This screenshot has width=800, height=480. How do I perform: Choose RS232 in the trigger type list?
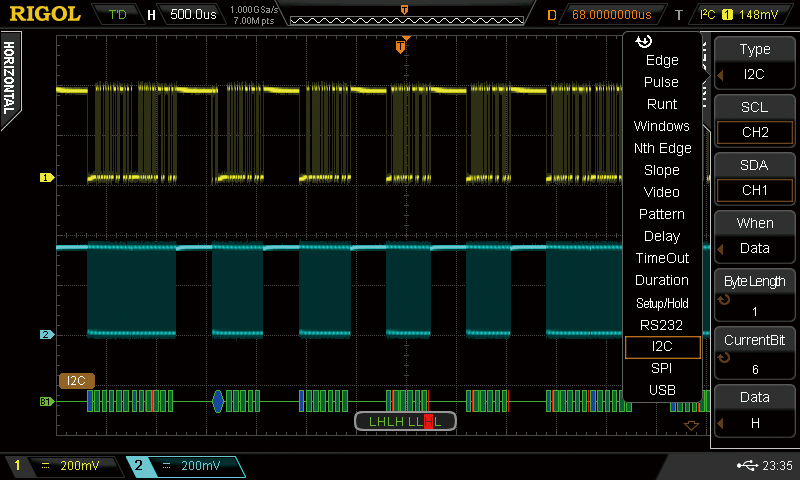point(662,324)
